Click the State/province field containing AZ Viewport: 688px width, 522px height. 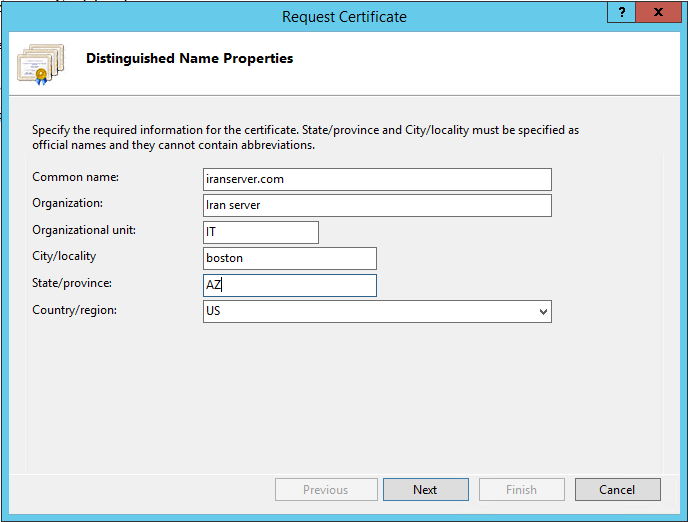[290, 285]
